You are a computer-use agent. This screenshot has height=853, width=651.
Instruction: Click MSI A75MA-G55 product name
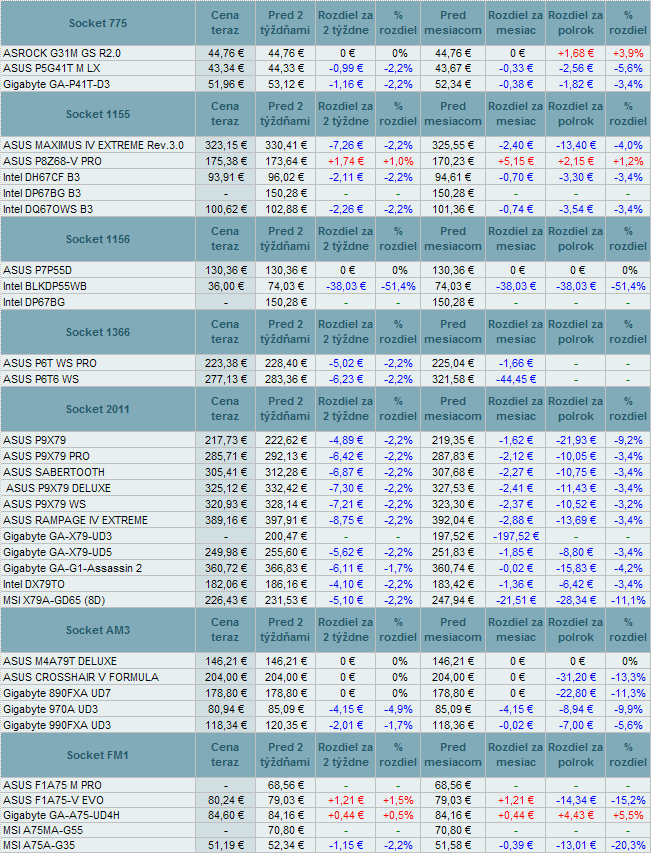[x=43, y=831]
